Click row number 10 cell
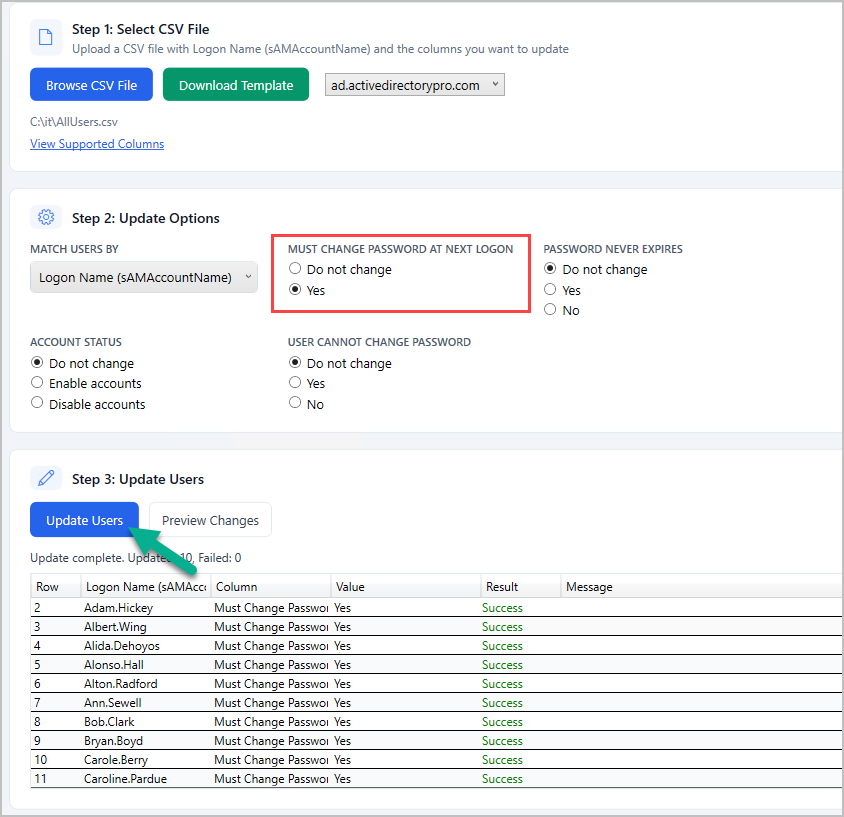The image size is (844, 817). [x=41, y=760]
